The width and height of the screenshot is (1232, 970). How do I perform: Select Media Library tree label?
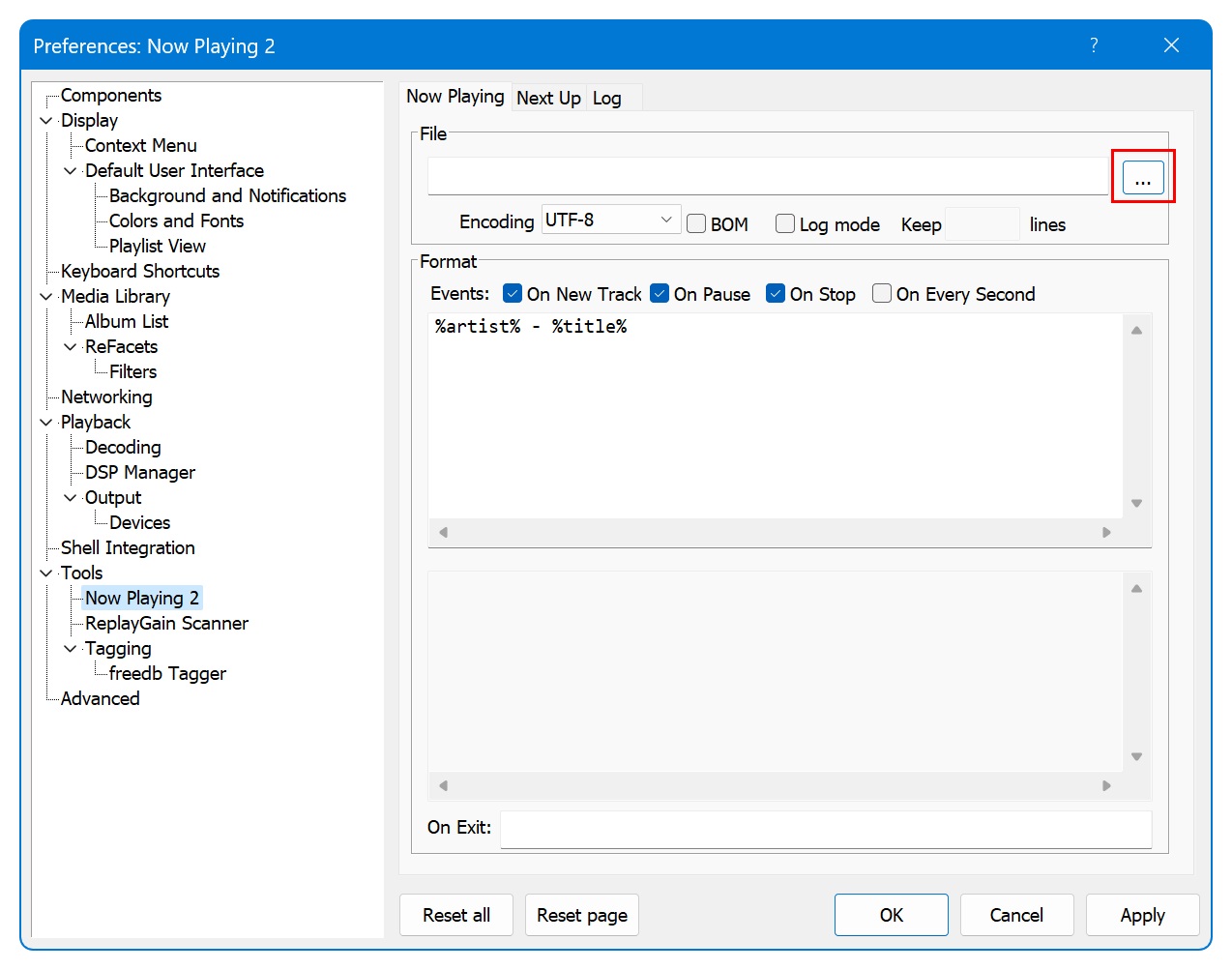pyautogui.click(x=115, y=296)
